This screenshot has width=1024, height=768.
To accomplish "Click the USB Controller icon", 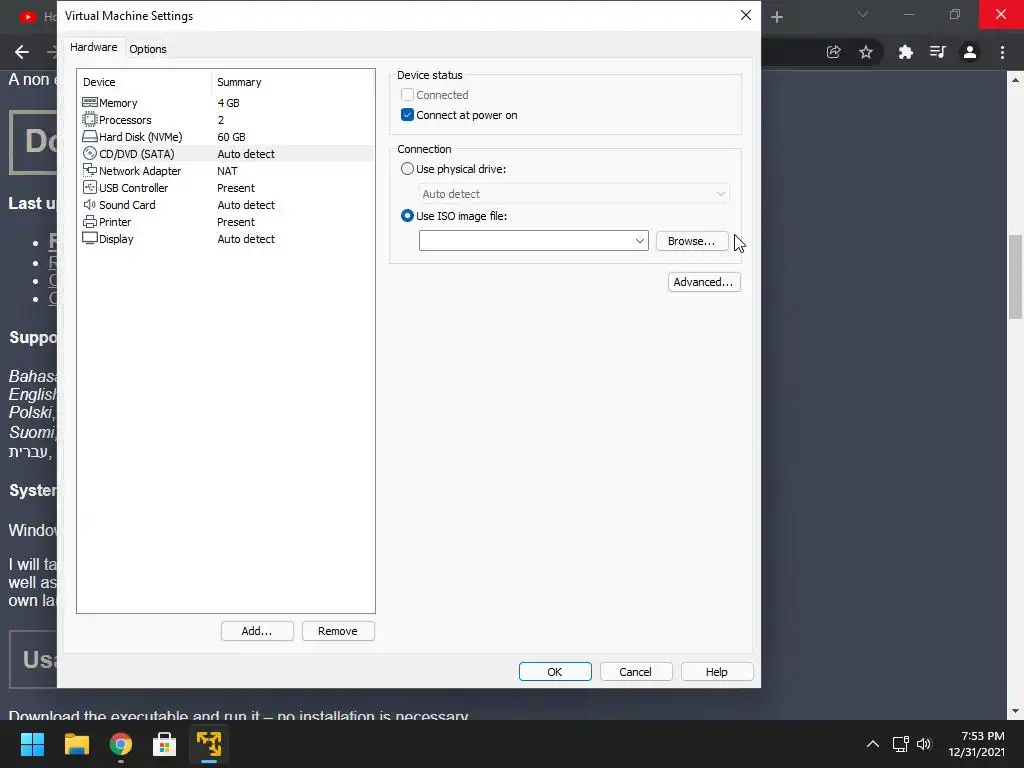I will [90, 187].
